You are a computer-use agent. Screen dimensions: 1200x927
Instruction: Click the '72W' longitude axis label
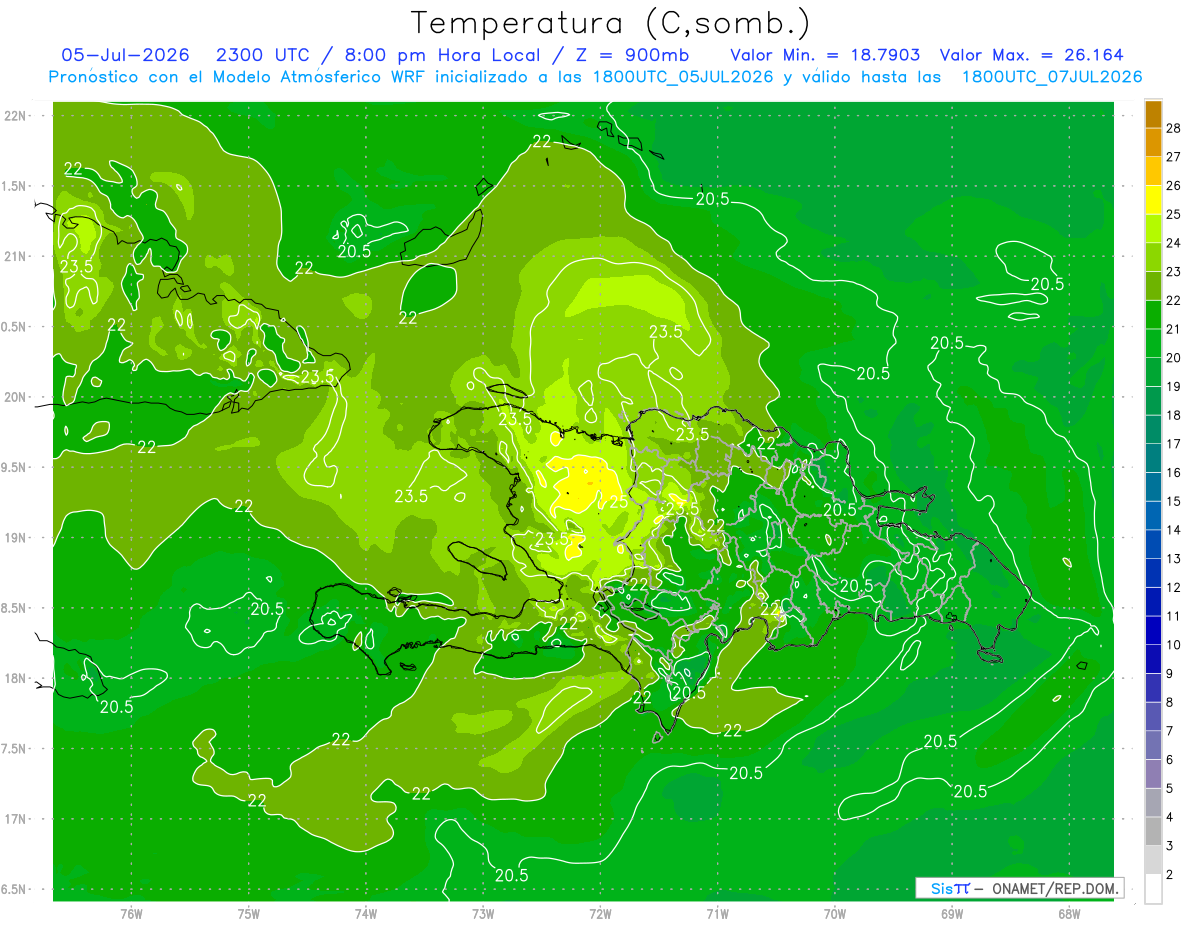click(x=600, y=914)
